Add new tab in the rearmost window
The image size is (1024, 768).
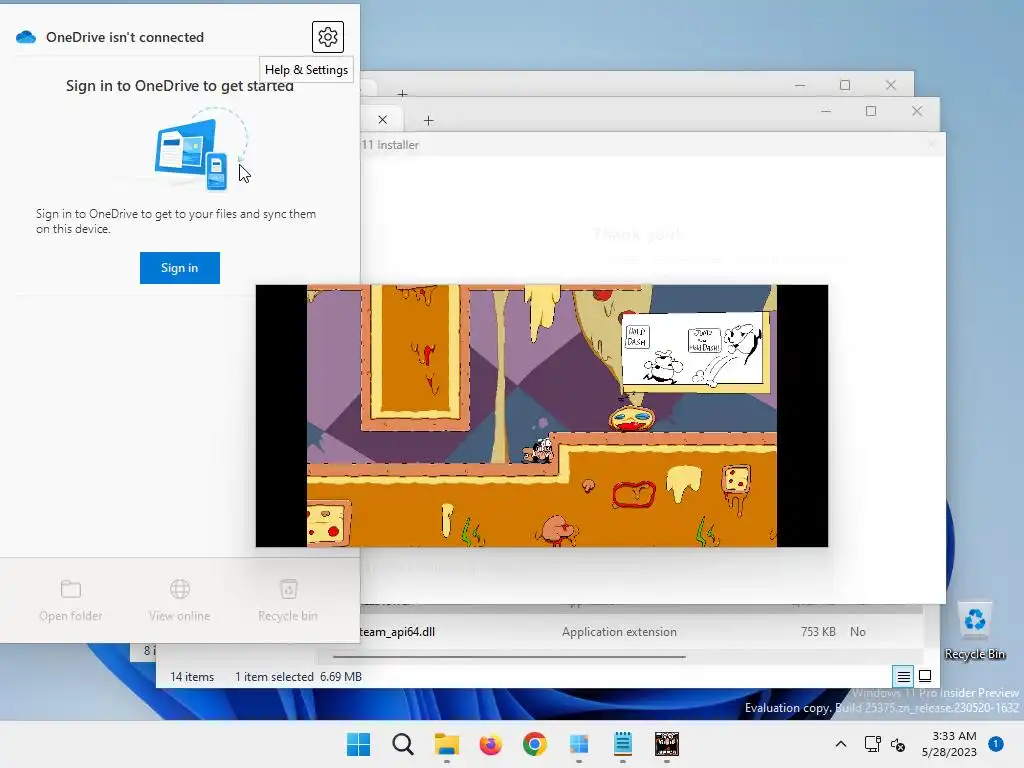click(402, 93)
